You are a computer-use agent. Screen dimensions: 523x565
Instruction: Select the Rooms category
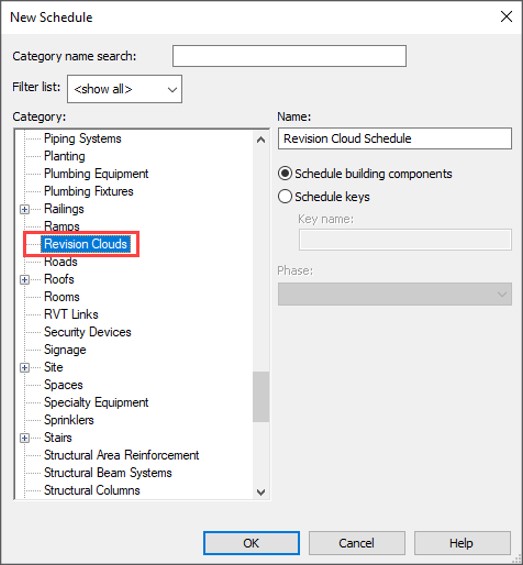point(62,297)
